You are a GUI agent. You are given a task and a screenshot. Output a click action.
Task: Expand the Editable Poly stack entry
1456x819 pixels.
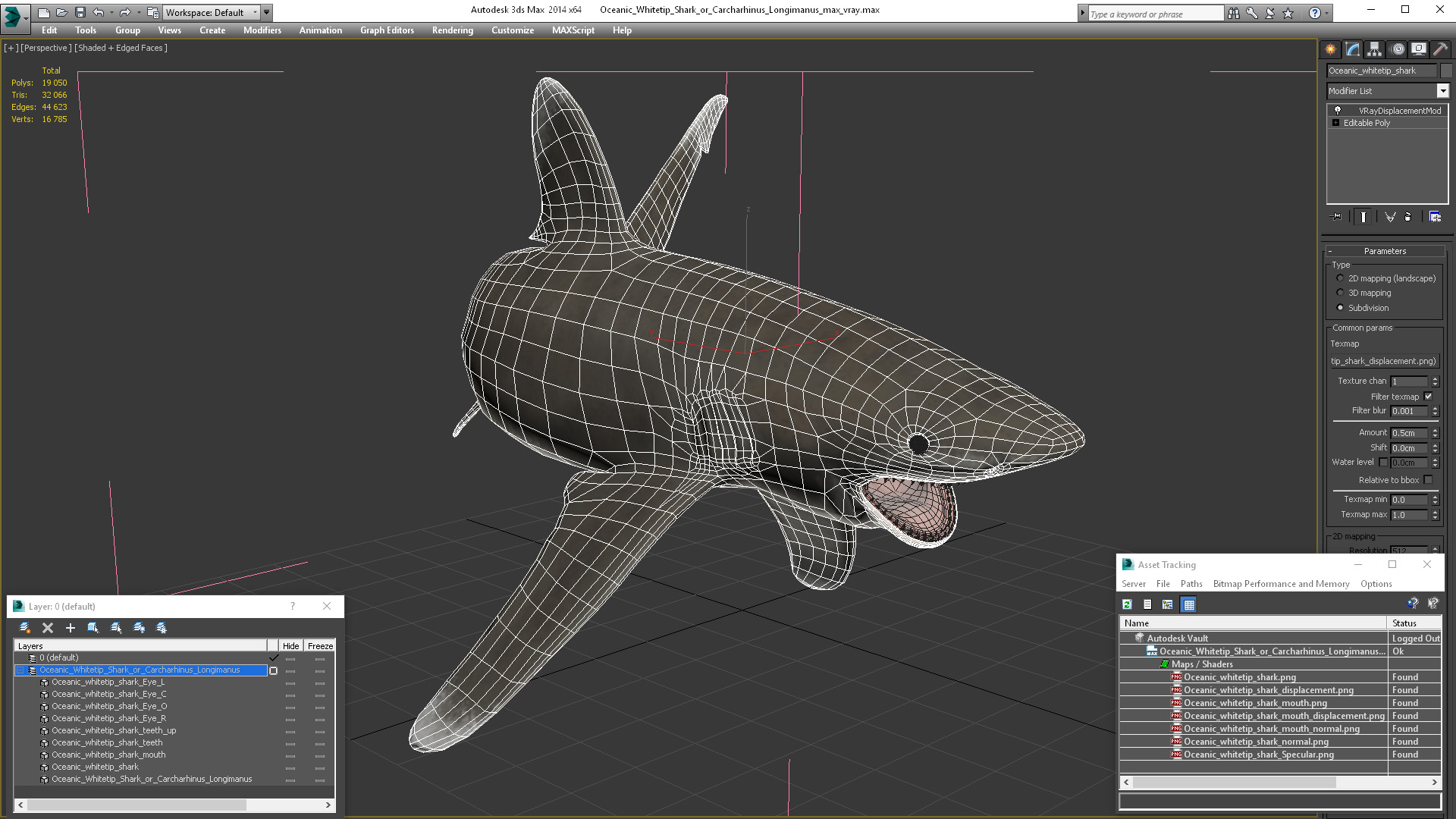coord(1335,123)
